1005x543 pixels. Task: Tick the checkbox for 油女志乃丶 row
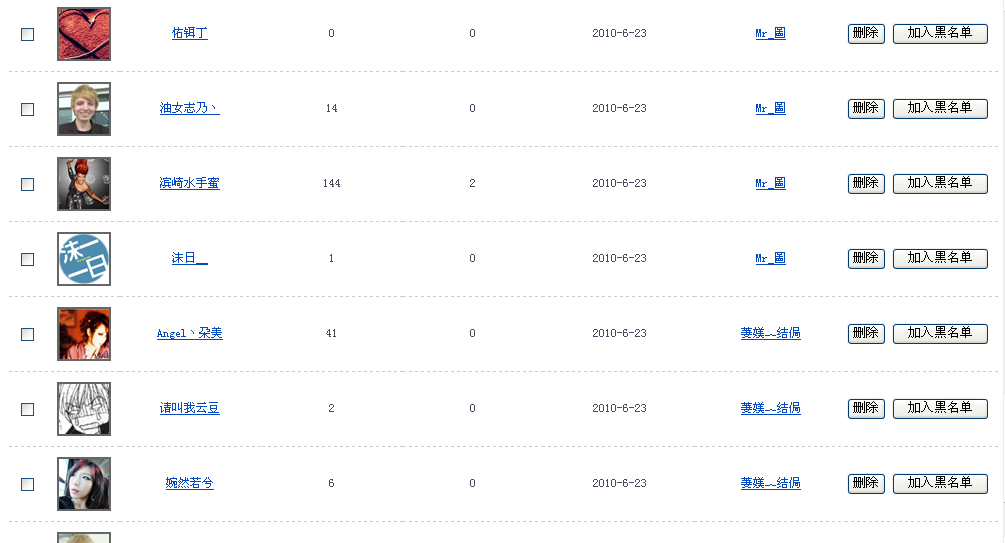(x=28, y=109)
